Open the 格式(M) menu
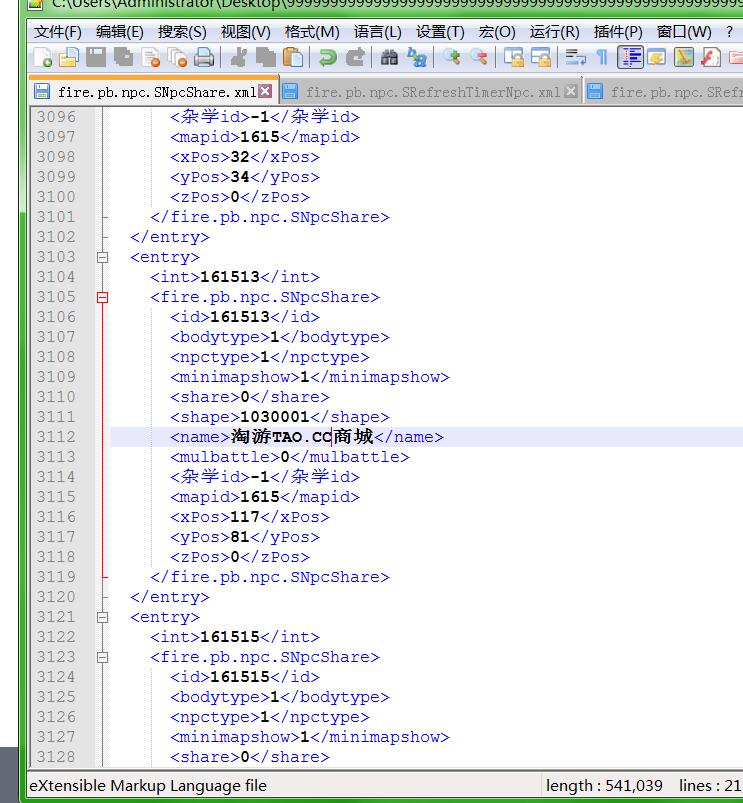This screenshot has width=743, height=803. (312, 32)
